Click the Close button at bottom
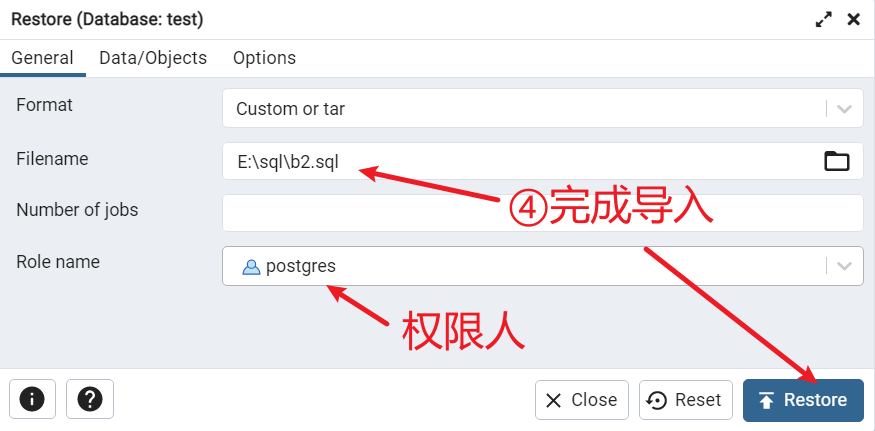Screen dimensions: 875x431 (x=581, y=400)
